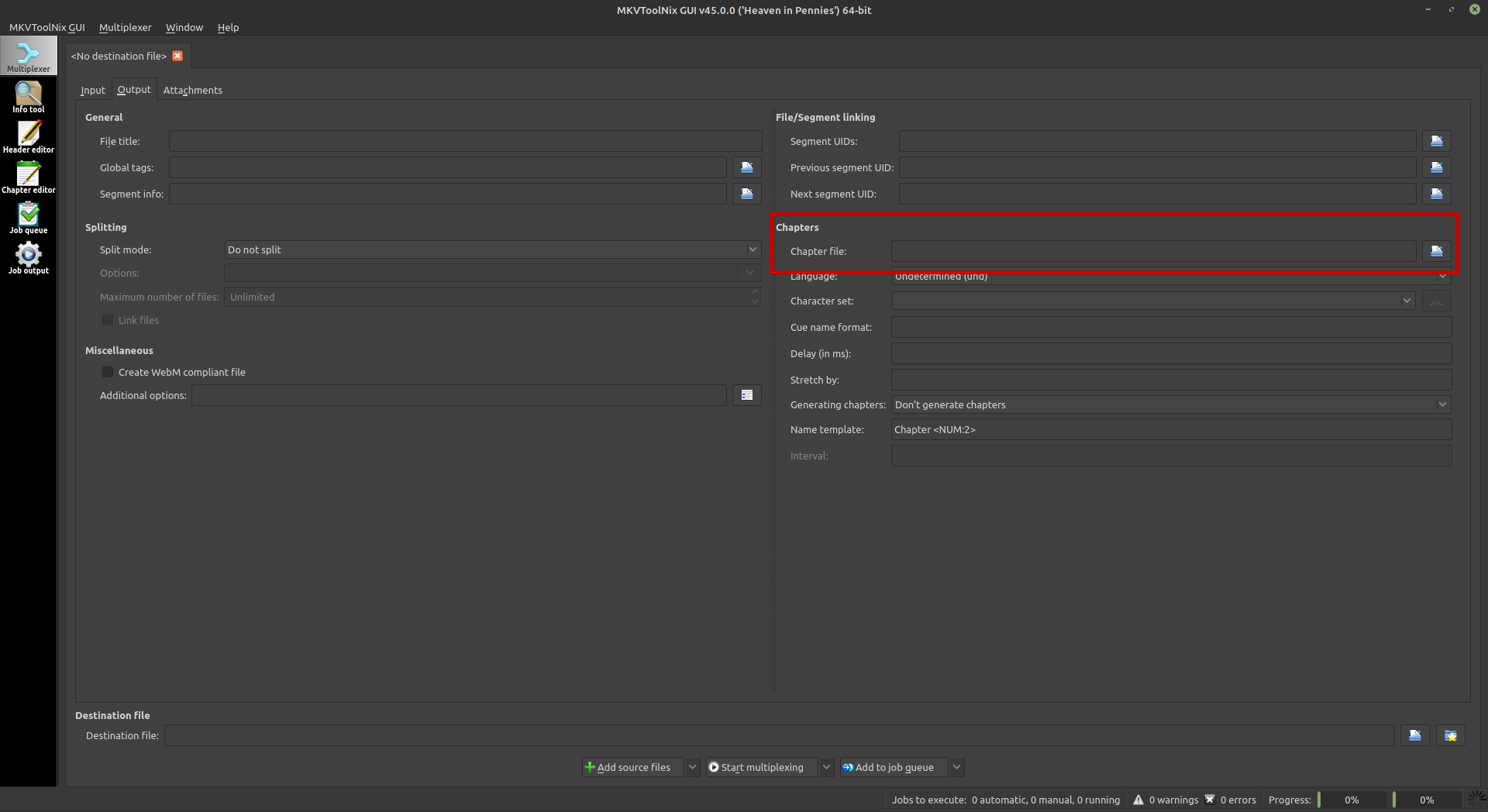This screenshot has height=812, width=1488.
Task: Open Add source files dropdown arrow
Action: click(692, 767)
